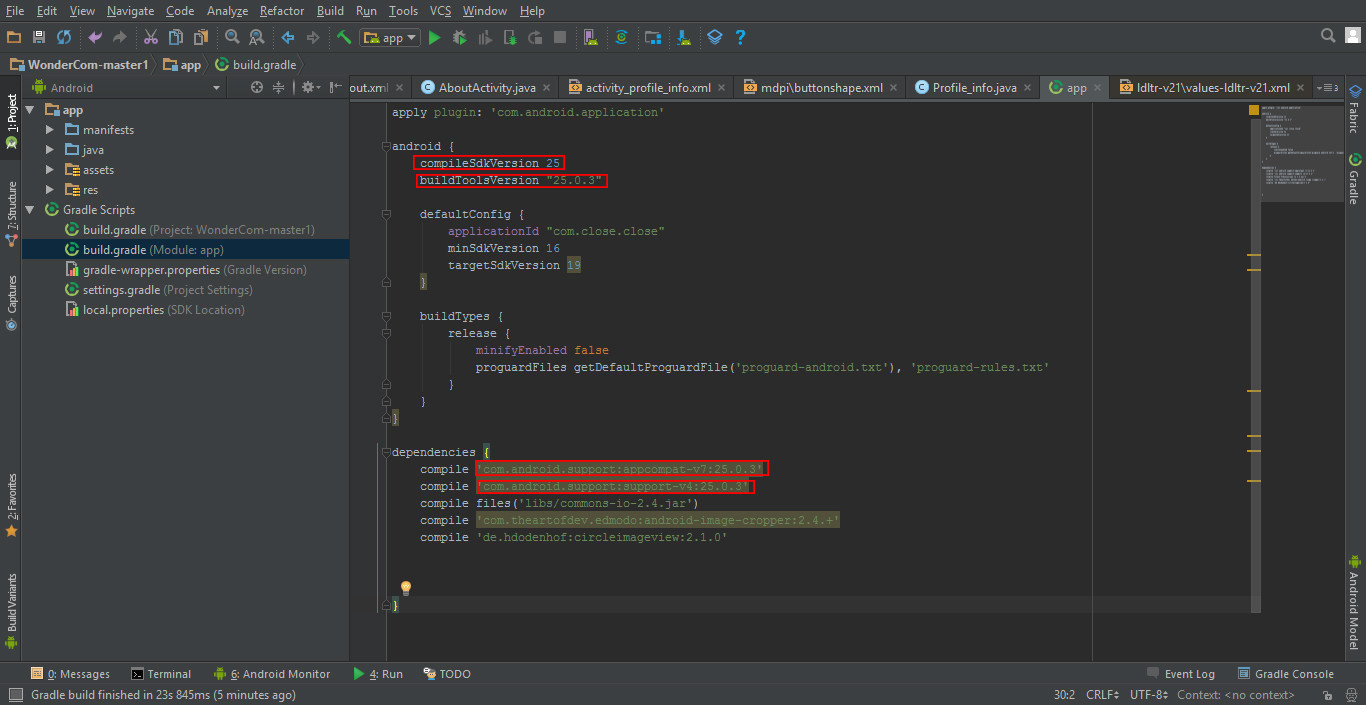
Task: Expand the res folder
Action: [50, 190]
